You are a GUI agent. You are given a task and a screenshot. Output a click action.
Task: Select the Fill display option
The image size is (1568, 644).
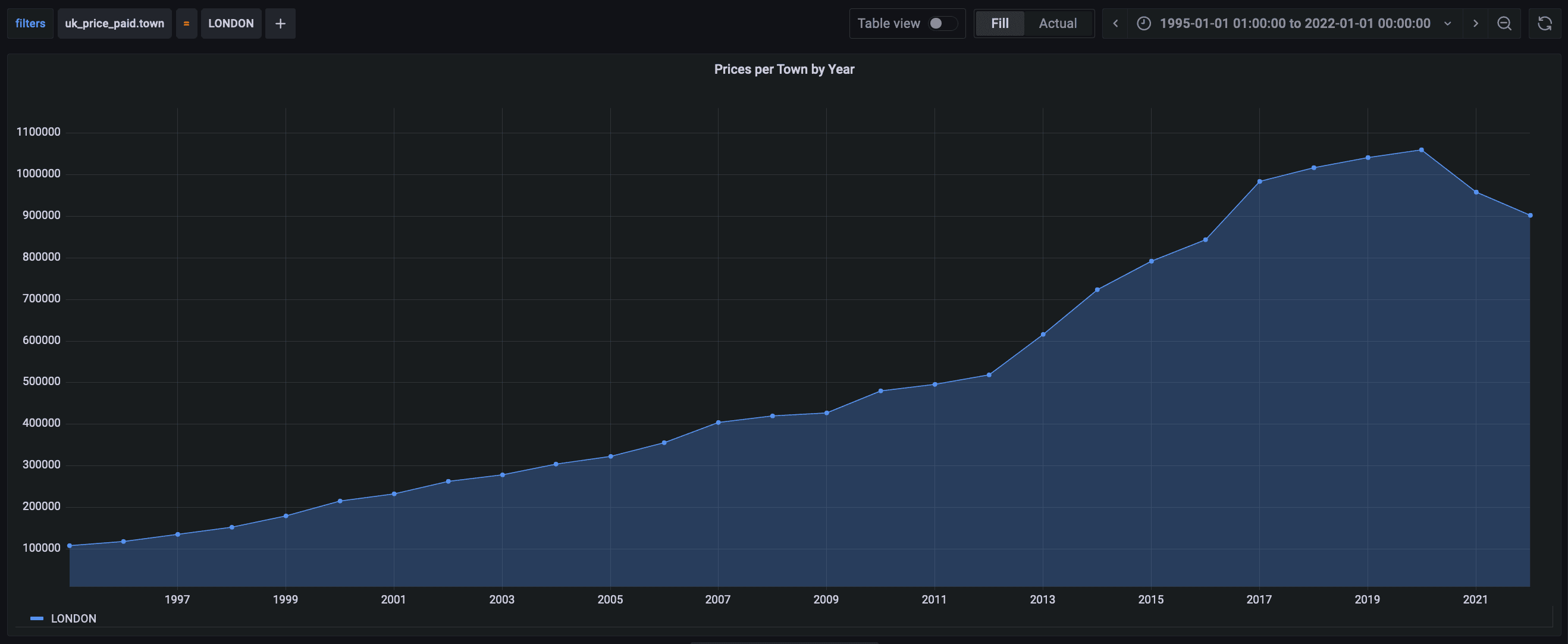(x=999, y=24)
